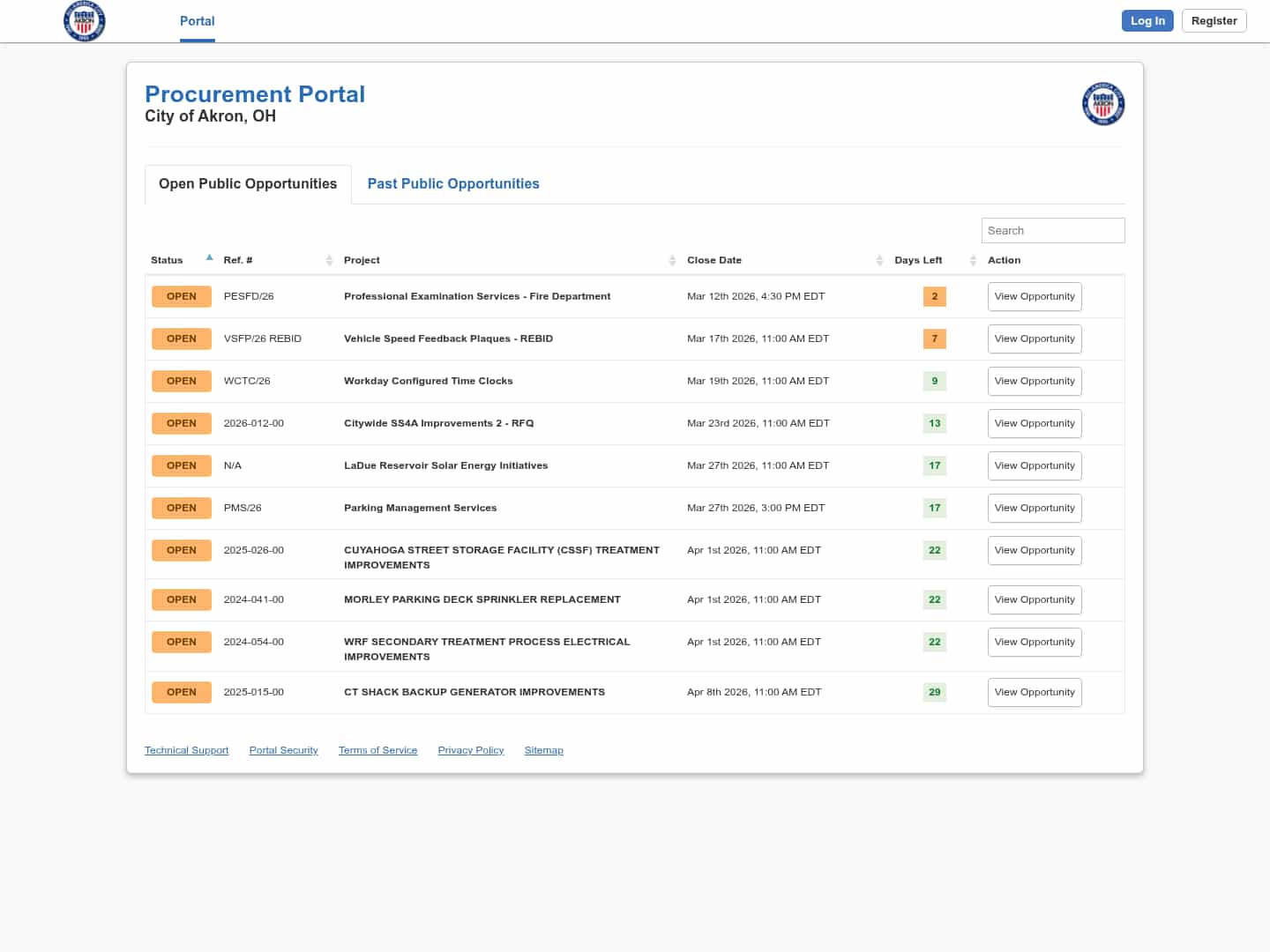Switch to Past Public Opportunities tab
This screenshot has width=1270, height=952.
pos(452,183)
